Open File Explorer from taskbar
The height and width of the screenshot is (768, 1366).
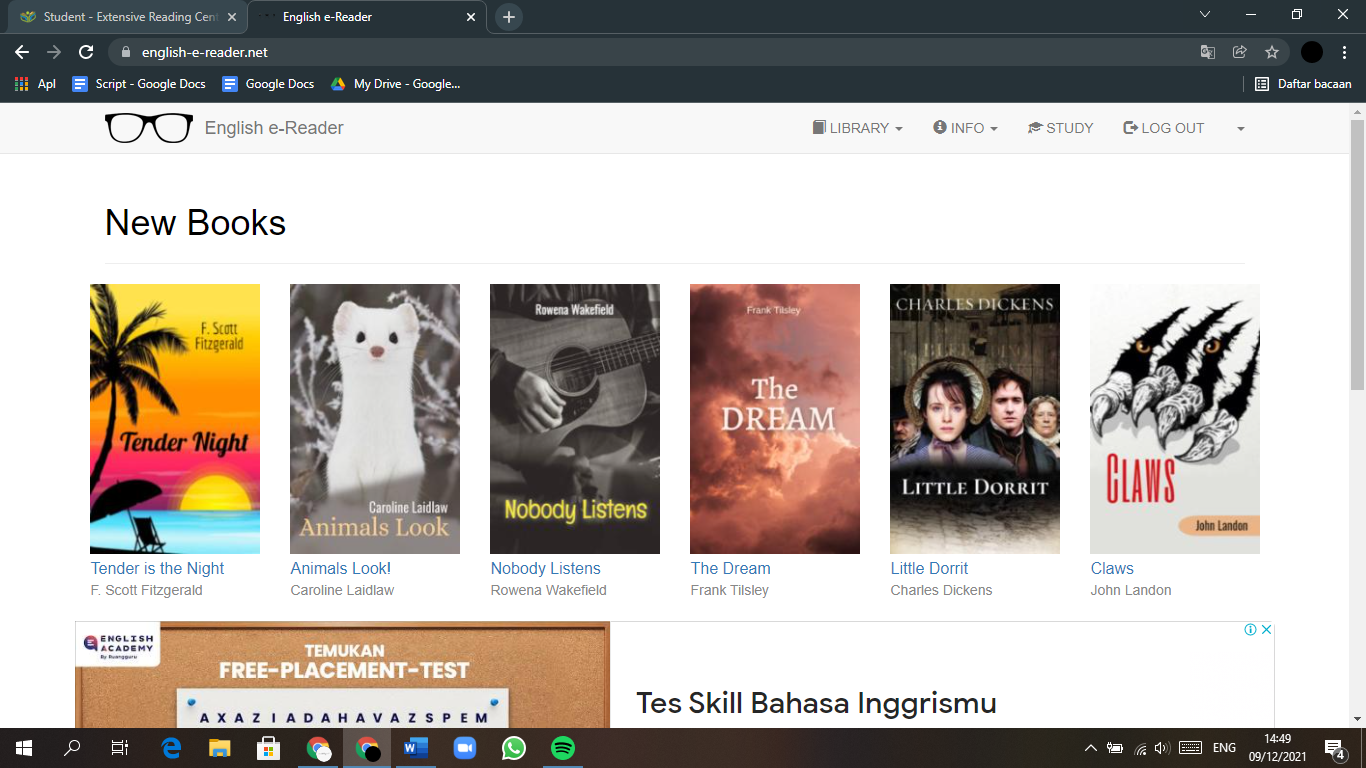[220, 748]
